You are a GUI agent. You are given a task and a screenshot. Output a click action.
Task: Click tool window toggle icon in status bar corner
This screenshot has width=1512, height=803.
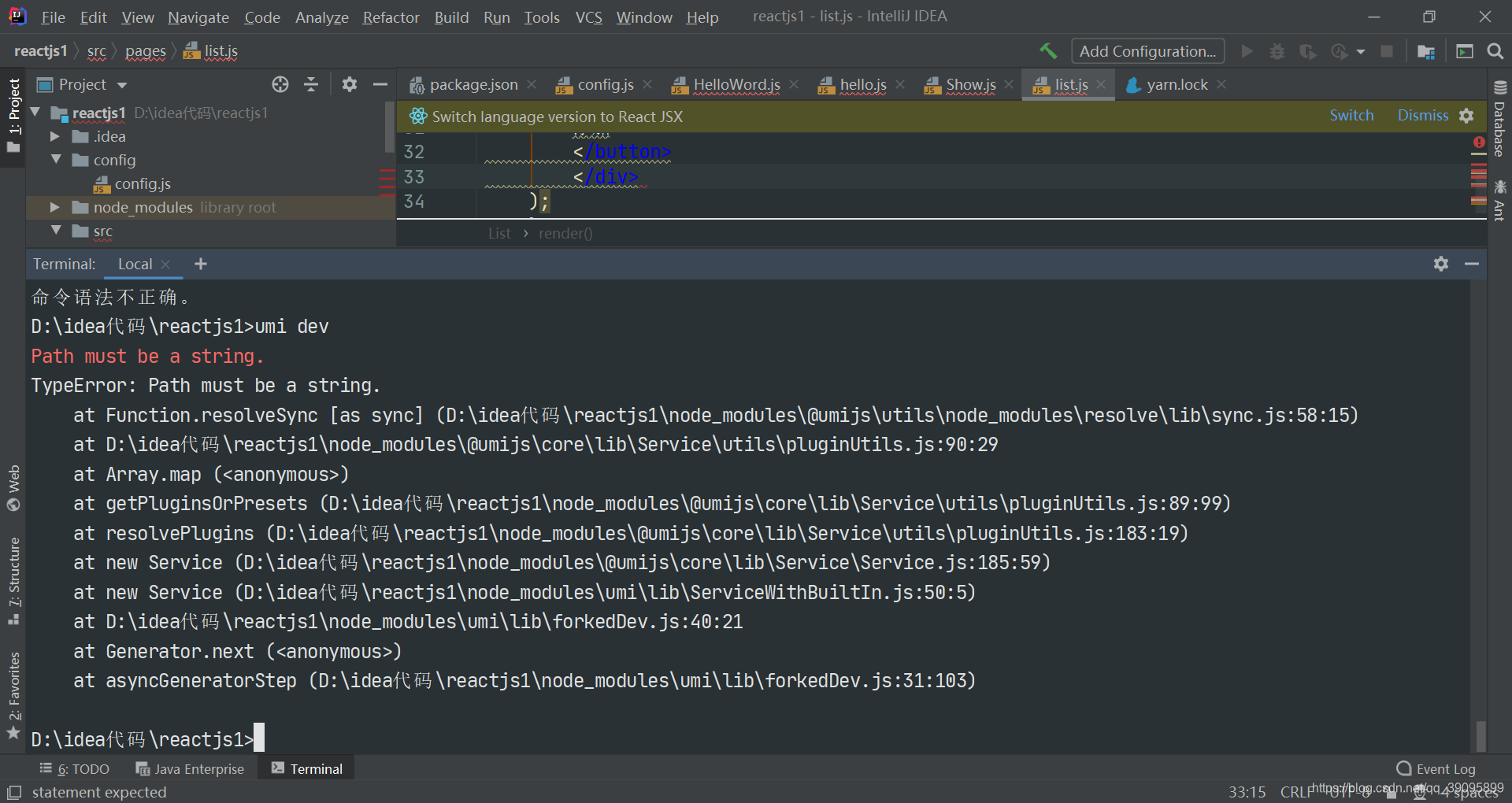pyautogui.click(x=13, y=792)
